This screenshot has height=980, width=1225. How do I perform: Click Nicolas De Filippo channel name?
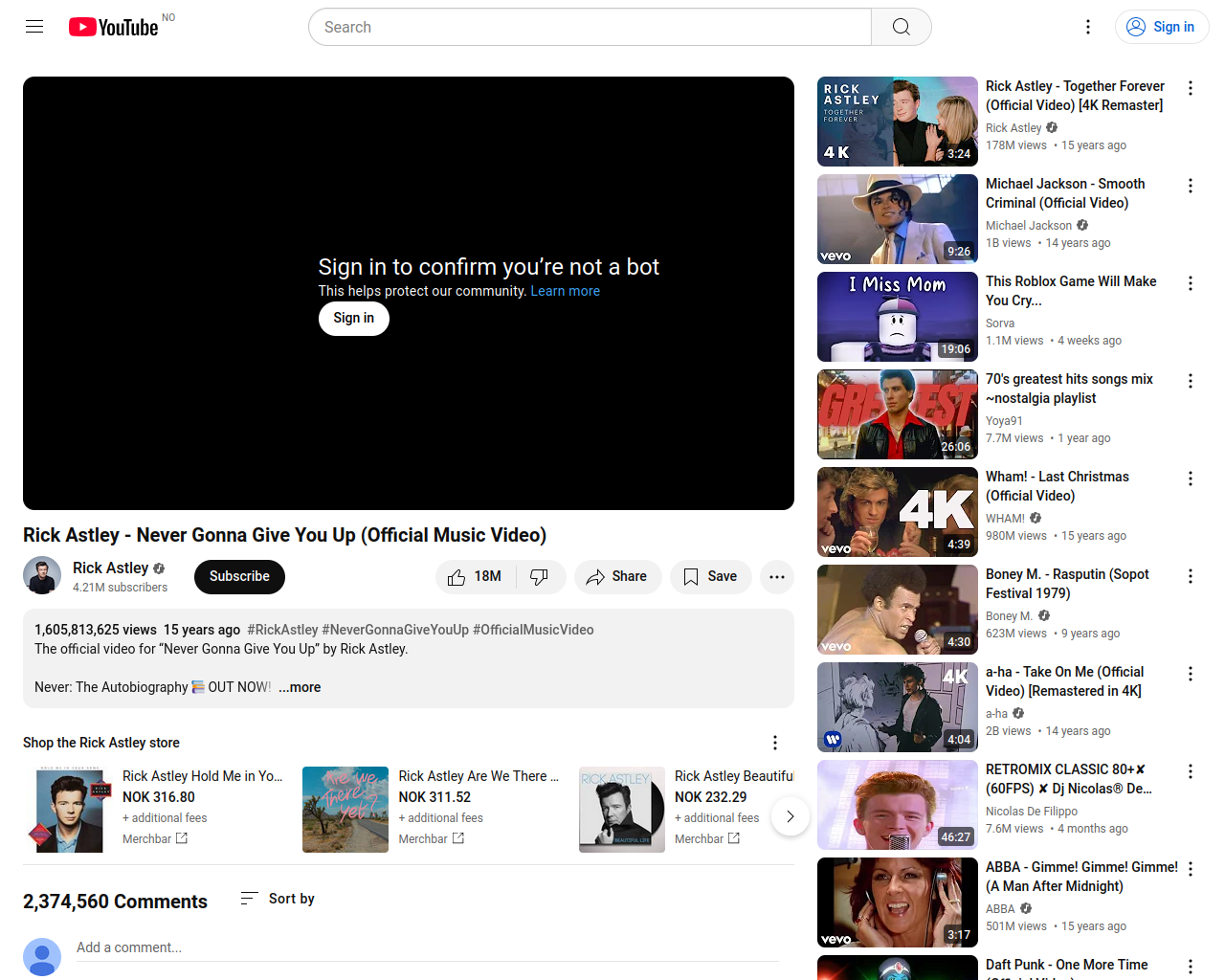pyautogui.click(x=1032, y=812)
